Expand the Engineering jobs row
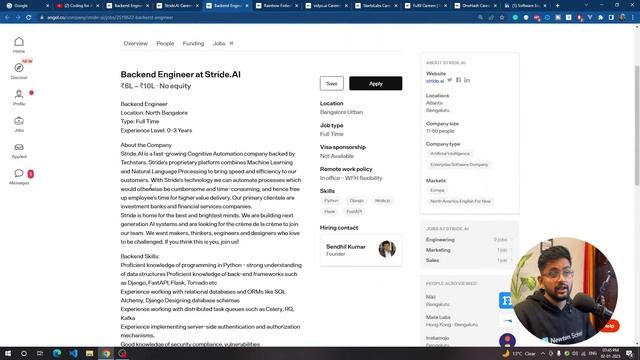640x360 pixels. pyautogui.click(x=469, y=240)
